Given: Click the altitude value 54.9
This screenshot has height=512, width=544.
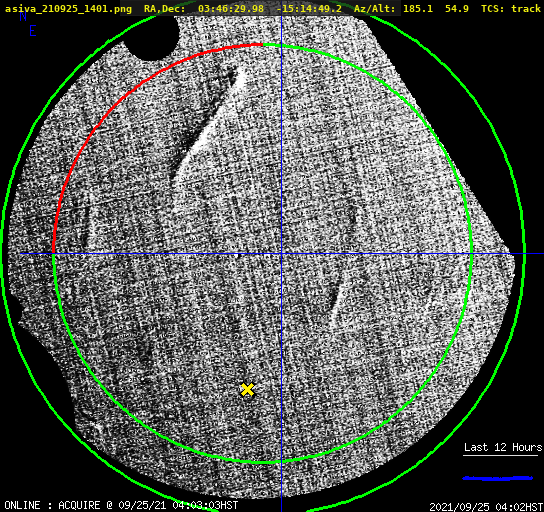Looking at the screenshot, I should [x=457, y=9].
